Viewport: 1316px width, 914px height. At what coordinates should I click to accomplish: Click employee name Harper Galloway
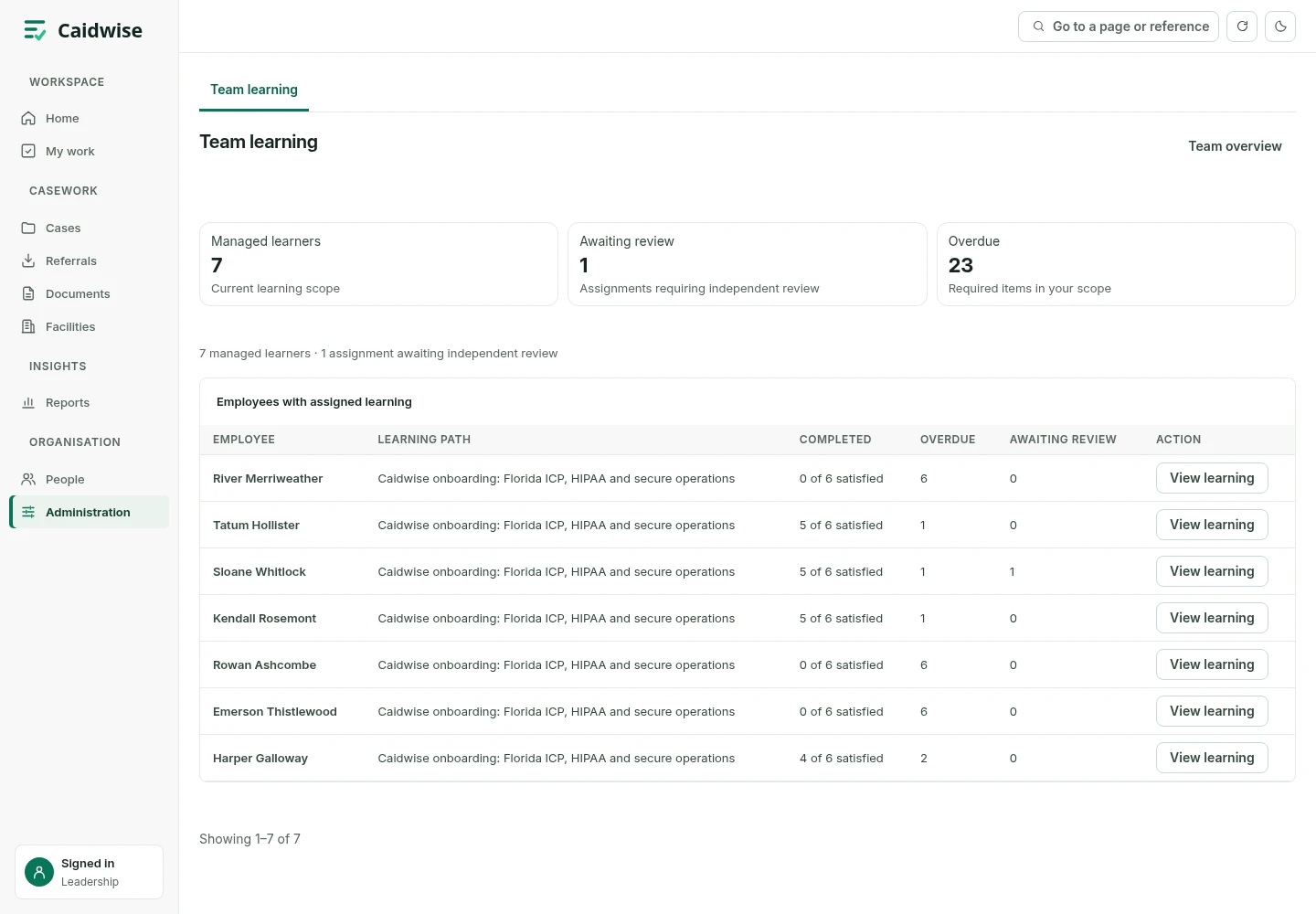click(x=260, y=759)
